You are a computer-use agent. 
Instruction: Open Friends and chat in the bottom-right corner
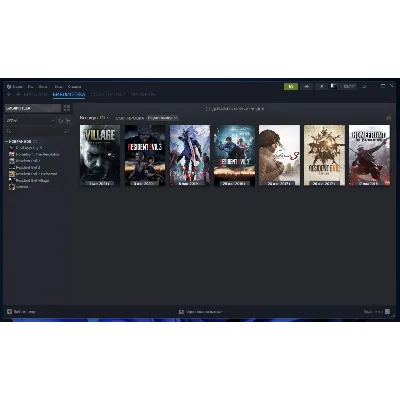click(377, 312)
